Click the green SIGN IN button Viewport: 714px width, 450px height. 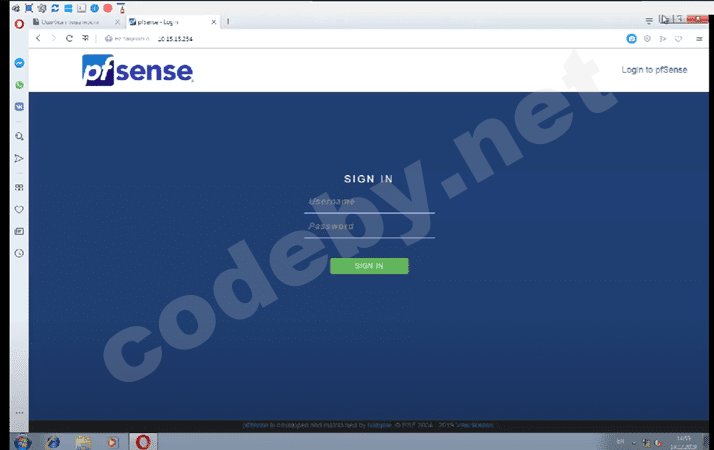coord(369,266)
